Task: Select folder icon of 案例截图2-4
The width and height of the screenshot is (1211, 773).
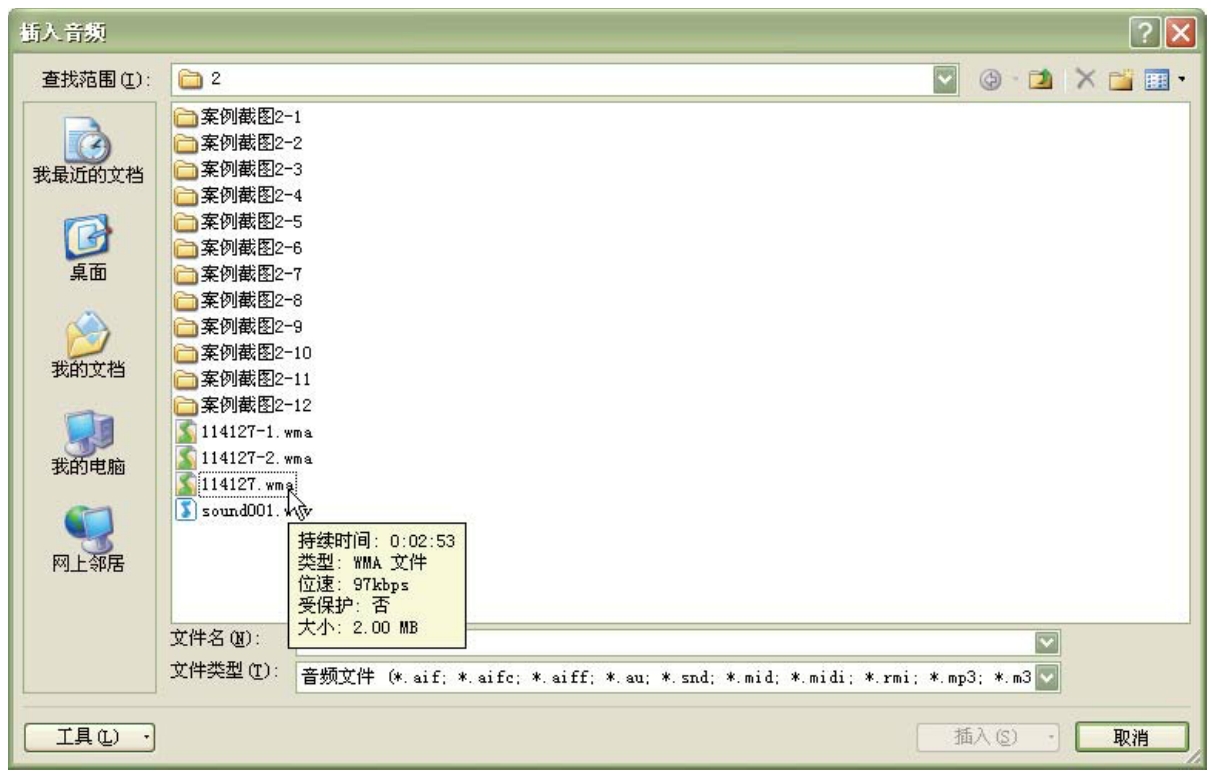Action: tap(186, 195)
